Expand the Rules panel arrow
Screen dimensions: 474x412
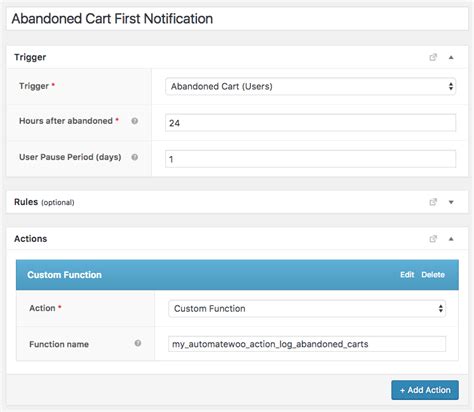click(451, 202)
